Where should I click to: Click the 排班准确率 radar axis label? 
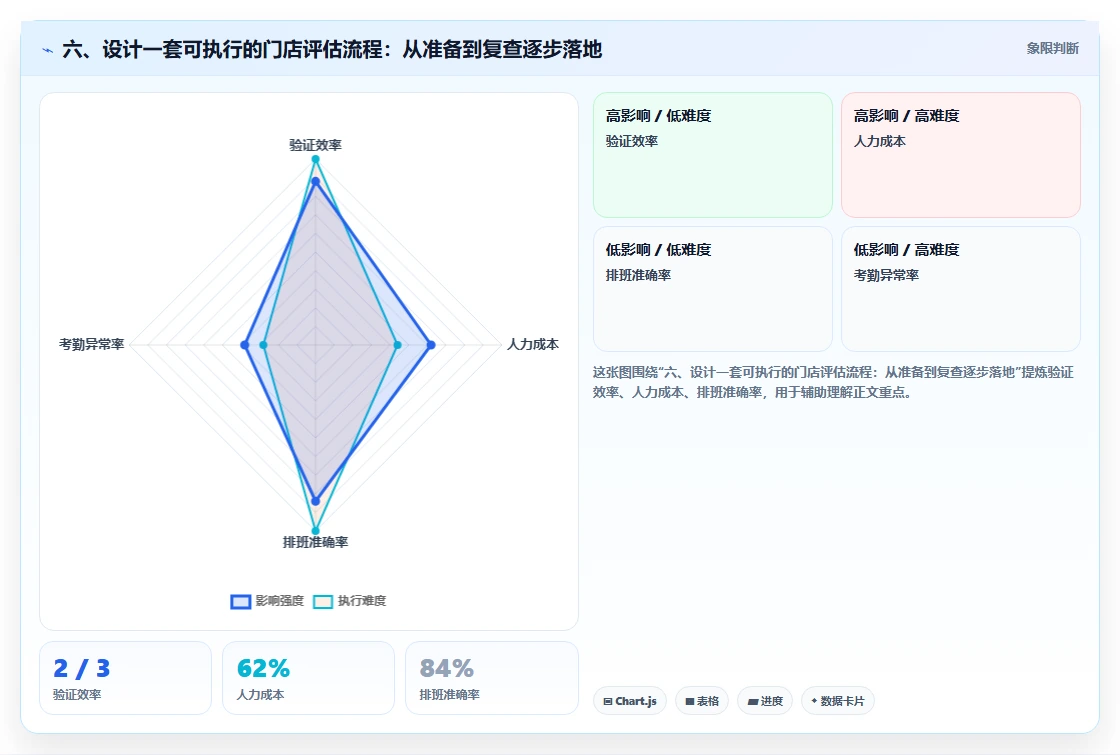pyautogui.click(x=315, y=542)
